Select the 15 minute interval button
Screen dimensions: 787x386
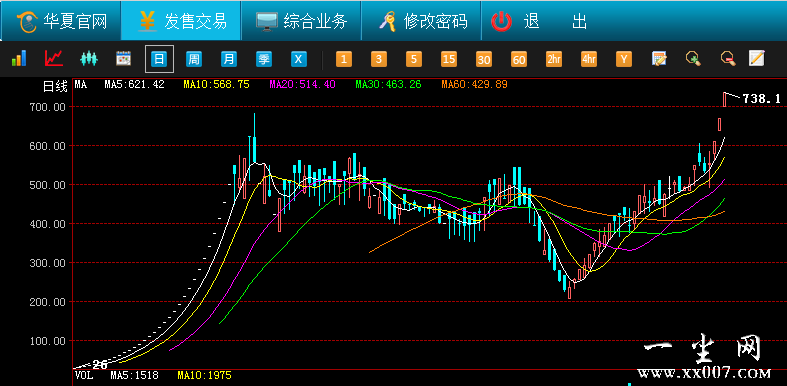click(449, 59)
